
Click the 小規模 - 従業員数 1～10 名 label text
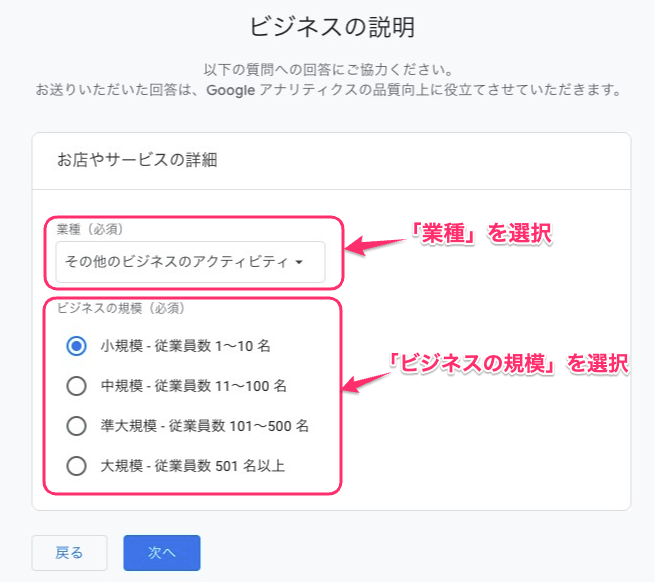coord(186,346)
